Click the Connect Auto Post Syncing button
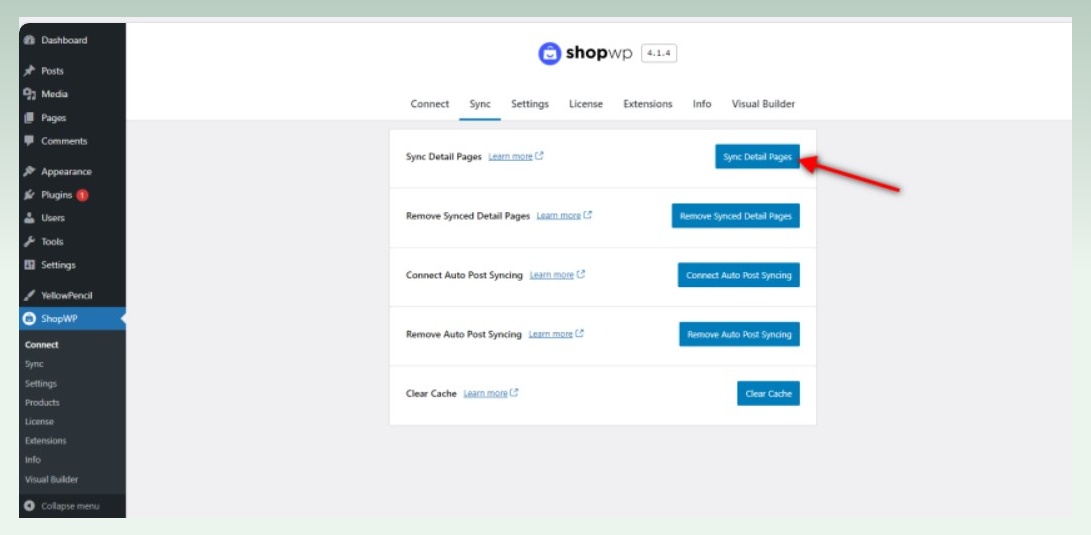 (x=739, y=275)
